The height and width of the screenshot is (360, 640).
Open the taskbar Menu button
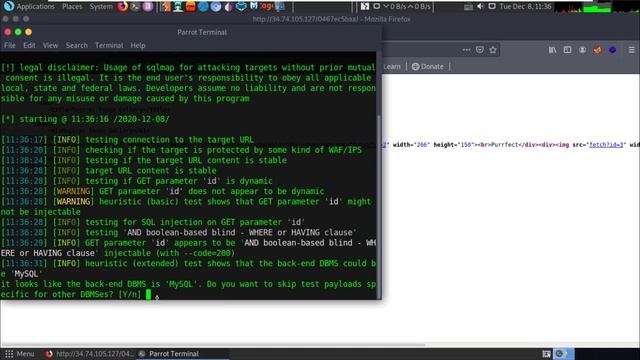point(20,354)
